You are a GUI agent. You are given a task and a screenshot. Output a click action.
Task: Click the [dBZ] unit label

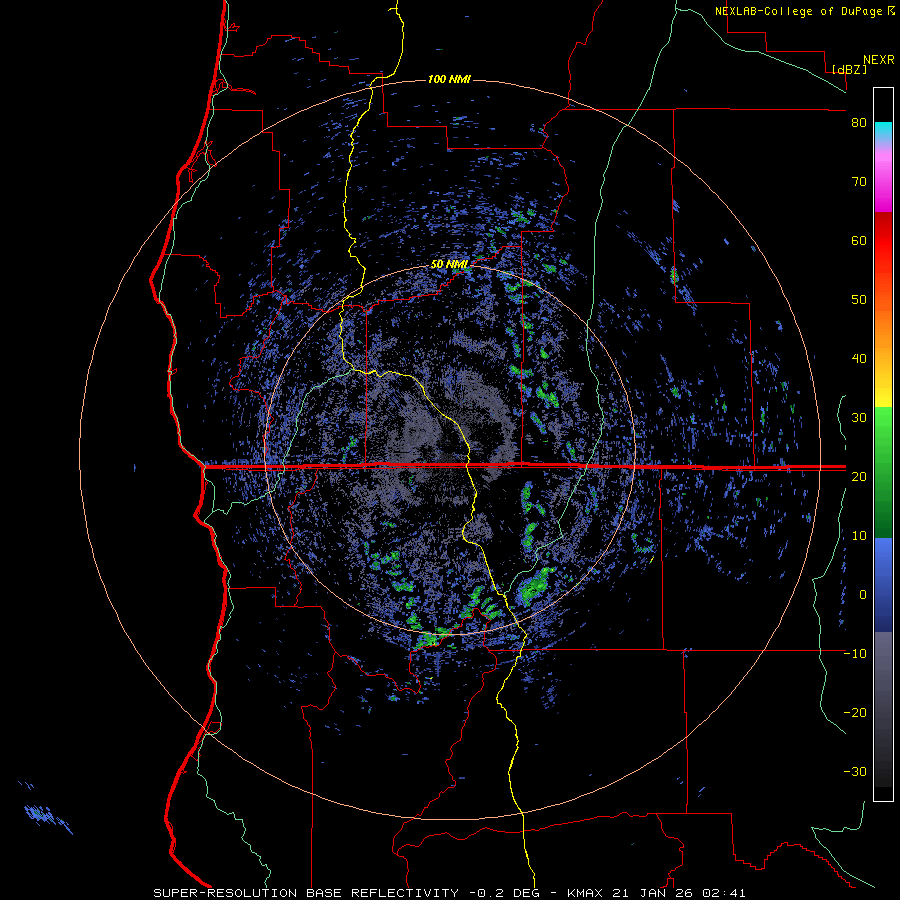pos(849,69)
